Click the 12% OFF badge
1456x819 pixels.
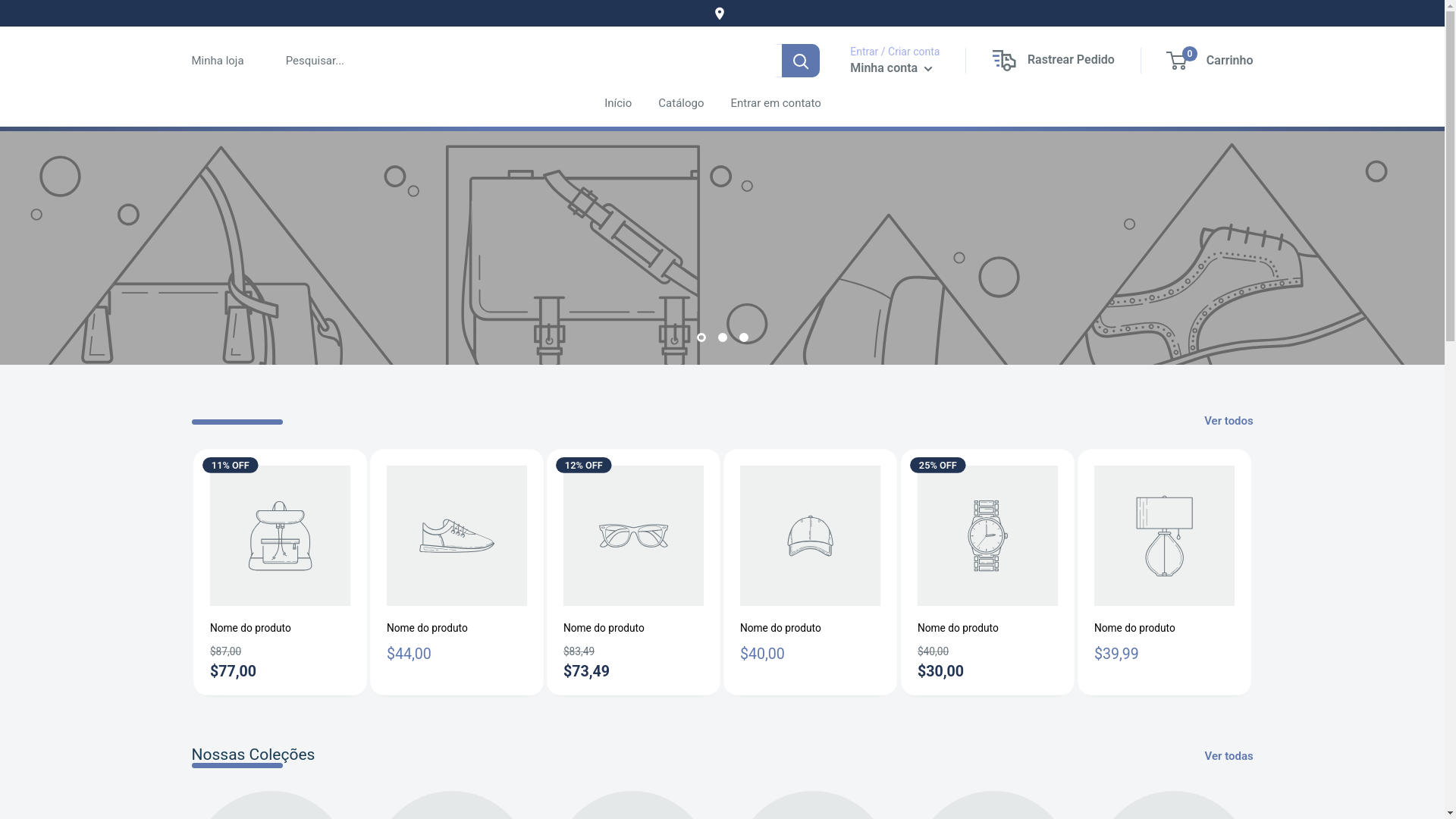pyautogui.click(x=583, y=465)
